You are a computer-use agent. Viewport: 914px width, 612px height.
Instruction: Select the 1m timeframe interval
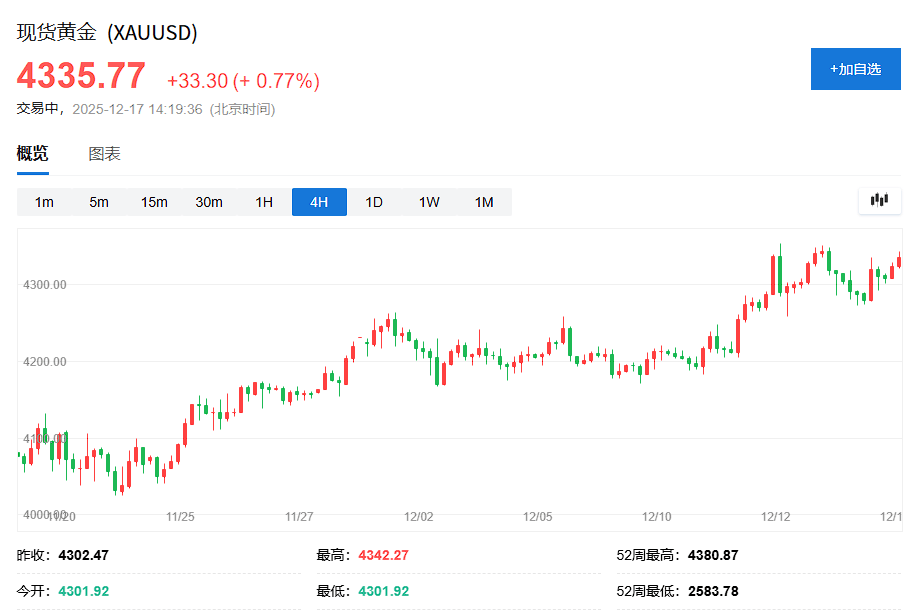click(44, 202)
